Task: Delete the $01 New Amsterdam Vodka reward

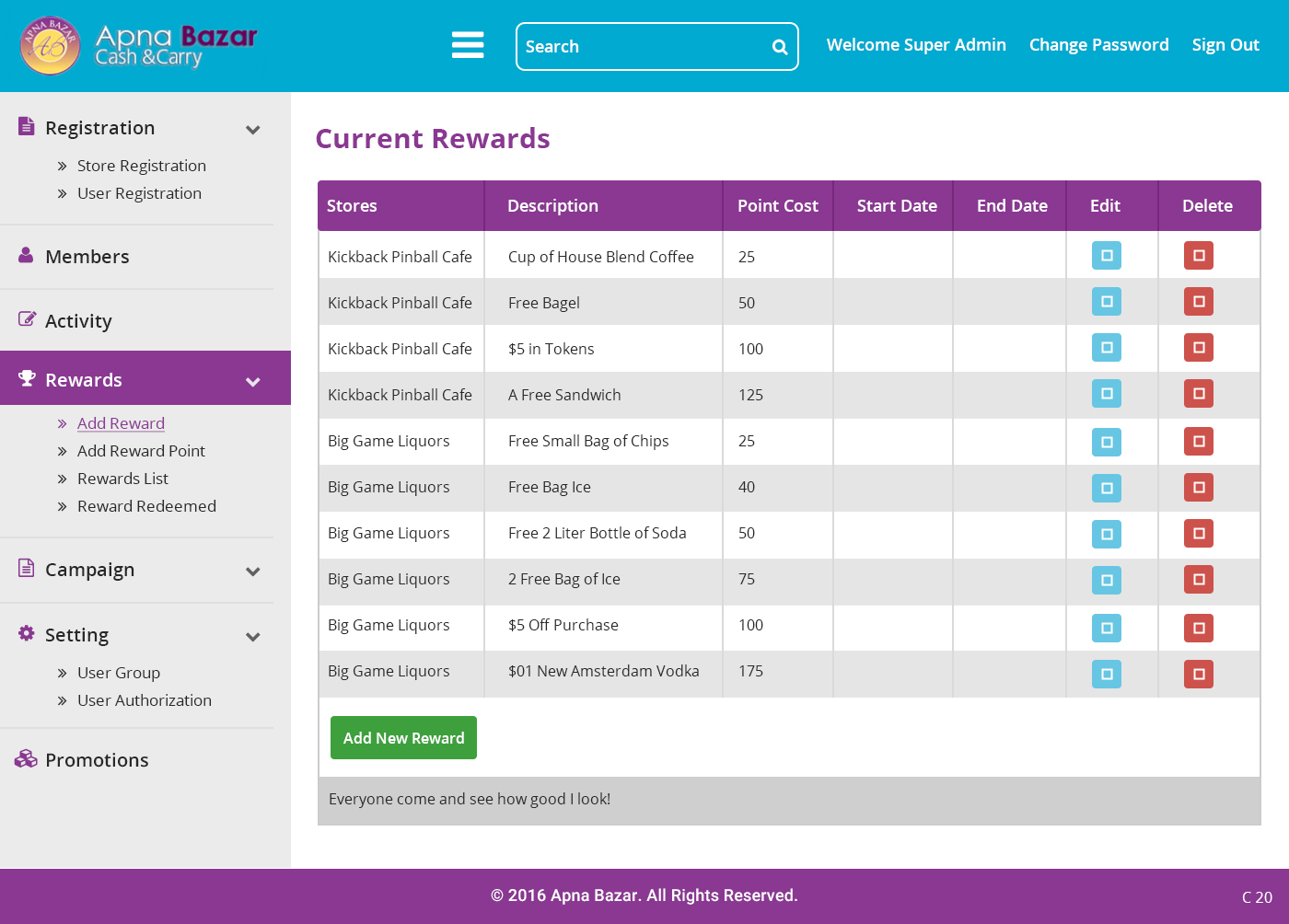Action: [x=1198, y=674]
